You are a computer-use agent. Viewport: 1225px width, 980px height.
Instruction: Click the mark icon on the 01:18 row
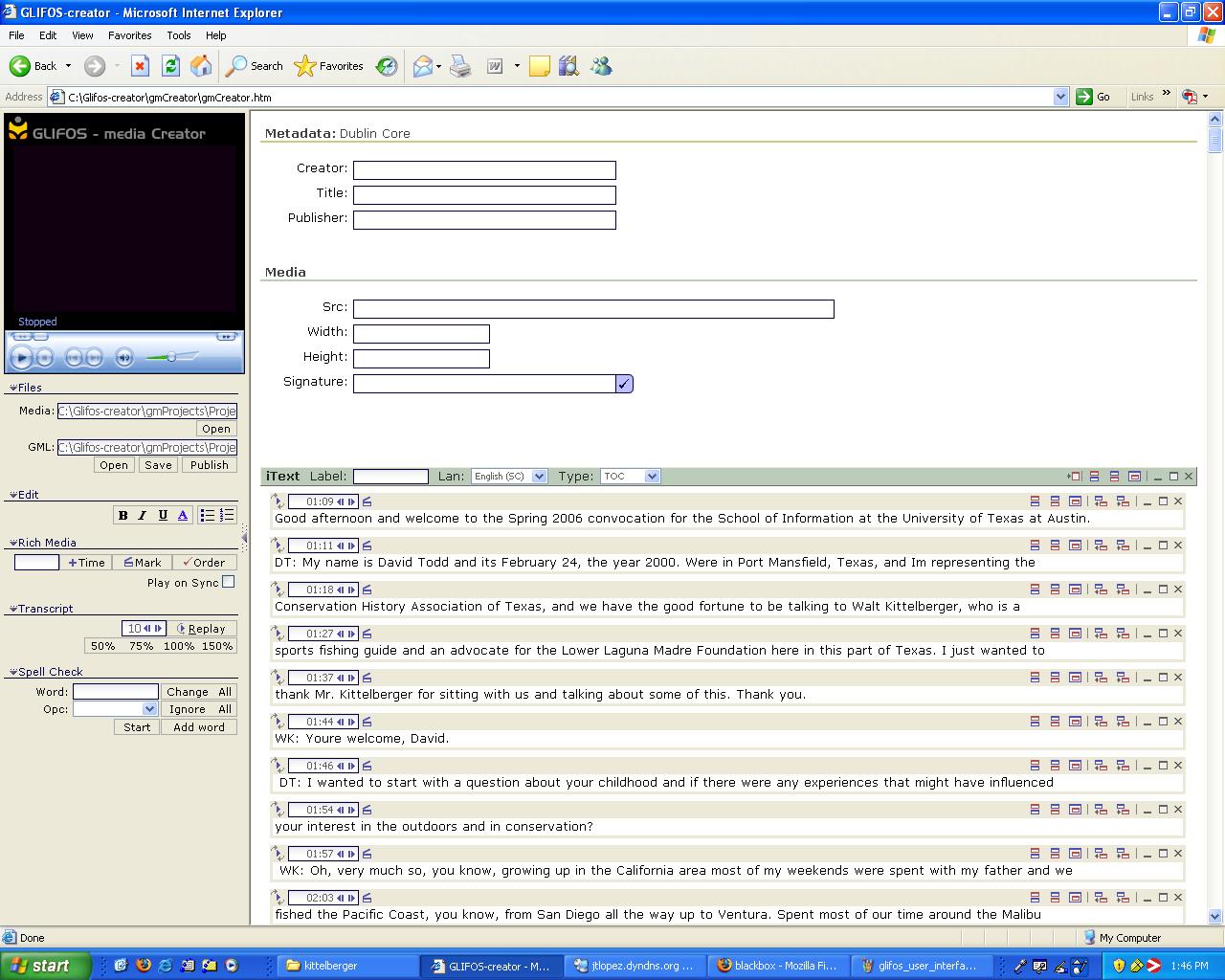[367, 590]
